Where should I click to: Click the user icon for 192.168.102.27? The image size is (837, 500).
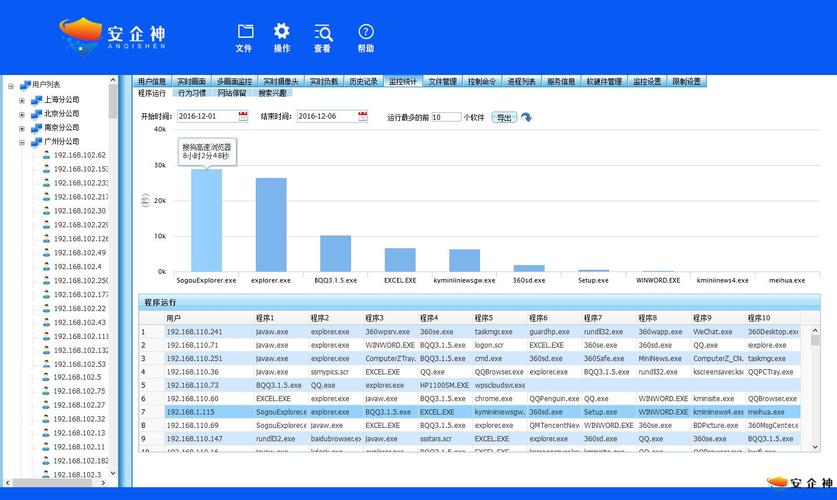(46, 404)
